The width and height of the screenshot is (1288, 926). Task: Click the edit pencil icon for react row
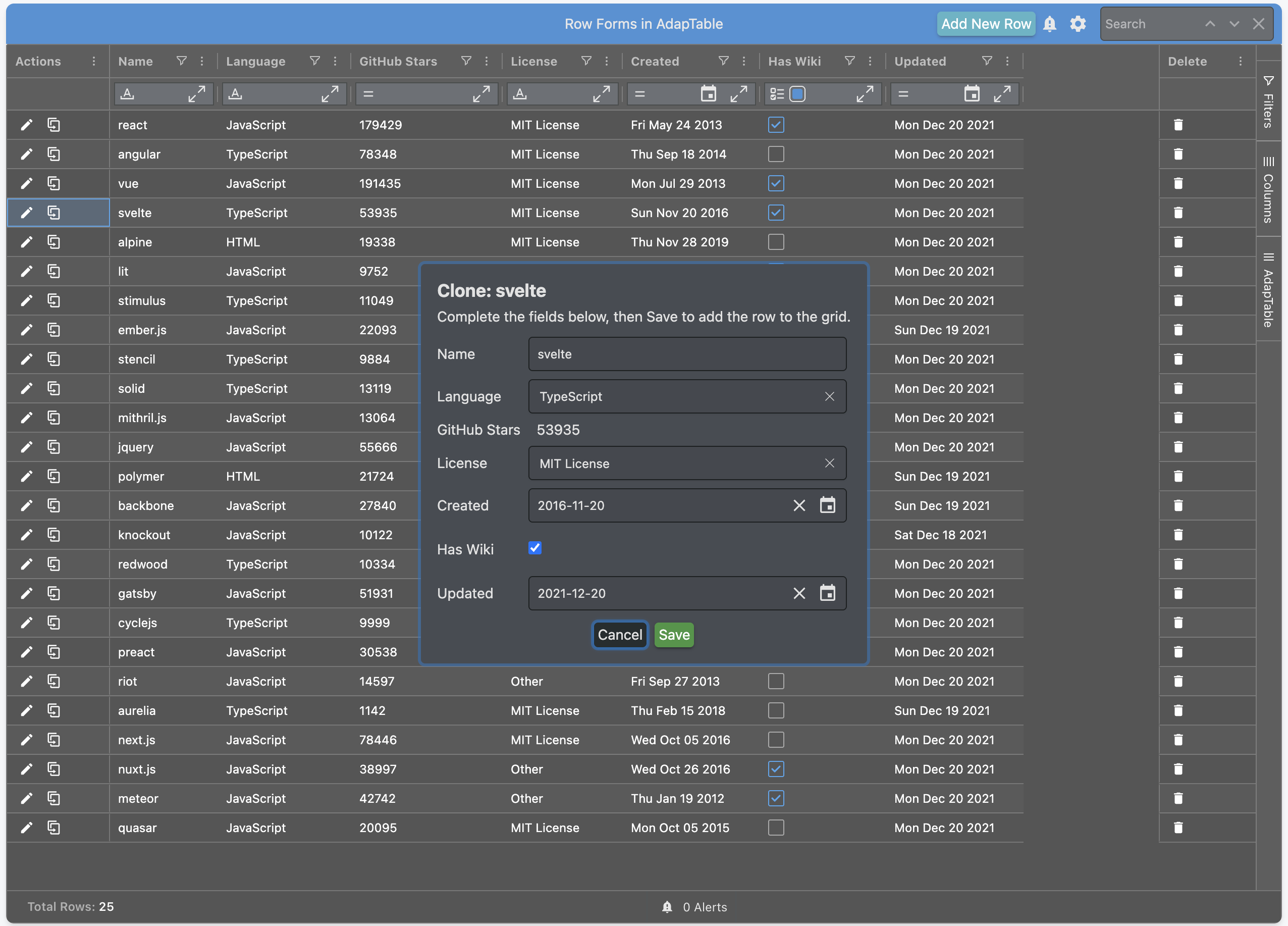pyautogui.click(x=26, y=125)
